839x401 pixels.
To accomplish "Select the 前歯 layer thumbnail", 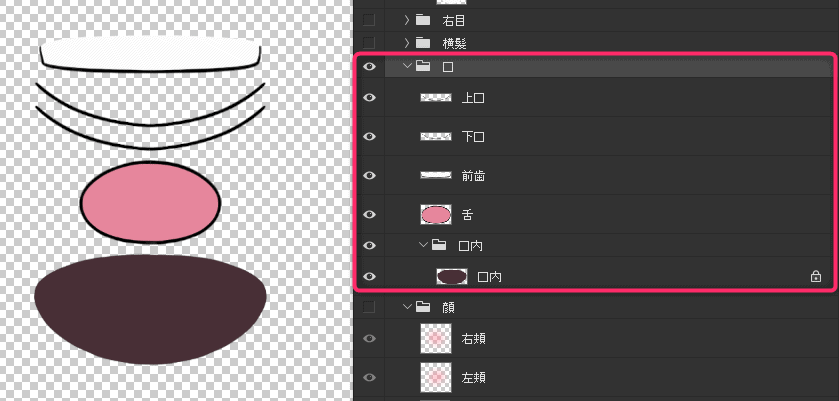I will 437,175.
